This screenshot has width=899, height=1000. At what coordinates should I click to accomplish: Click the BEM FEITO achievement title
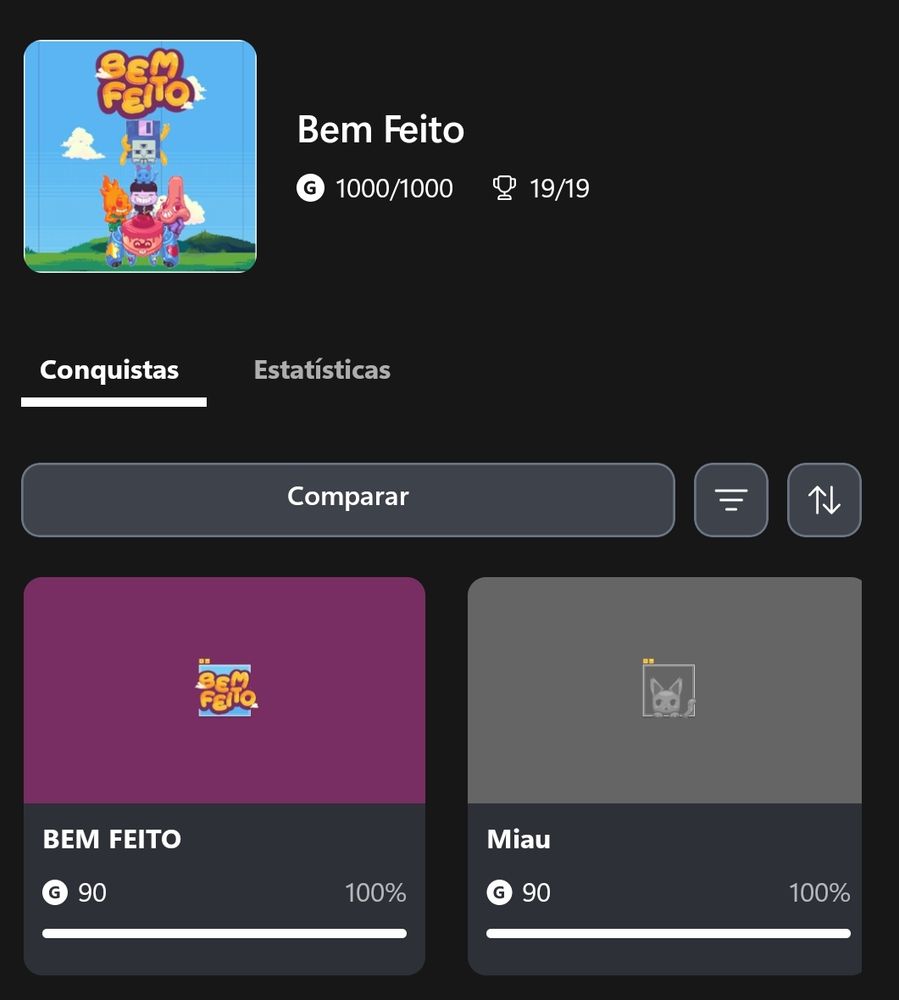(x=112, y=839)
